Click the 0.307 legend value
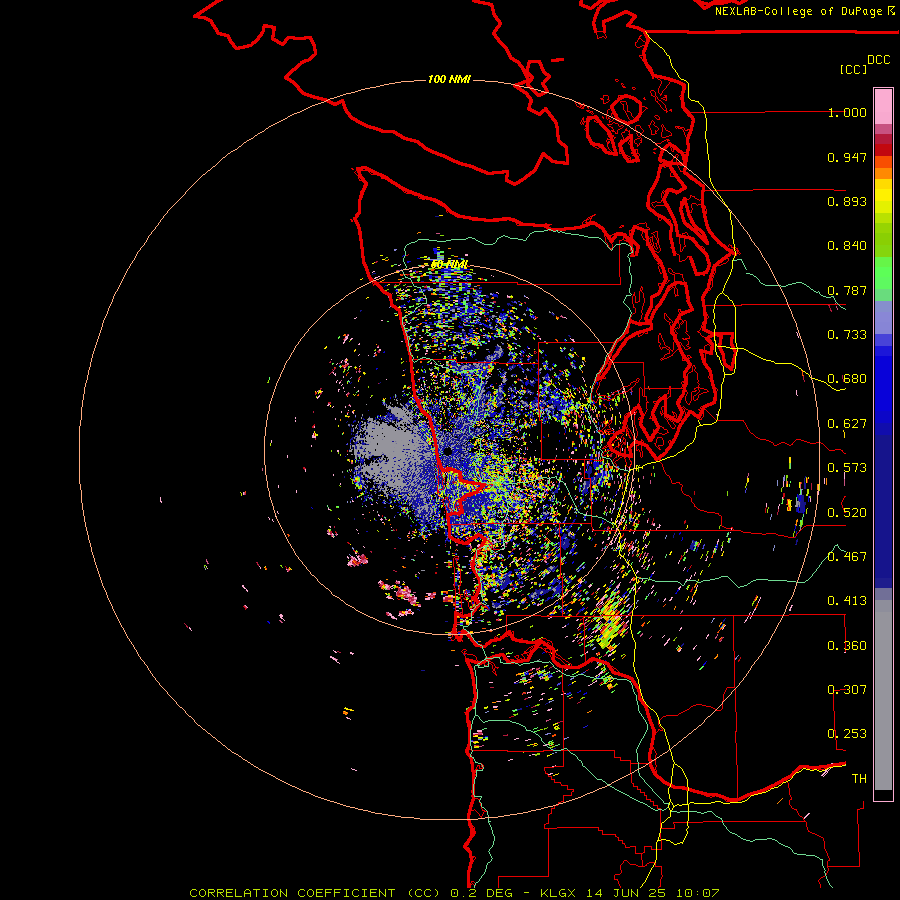Screen dimensions: 900x900 click(847, 690)
